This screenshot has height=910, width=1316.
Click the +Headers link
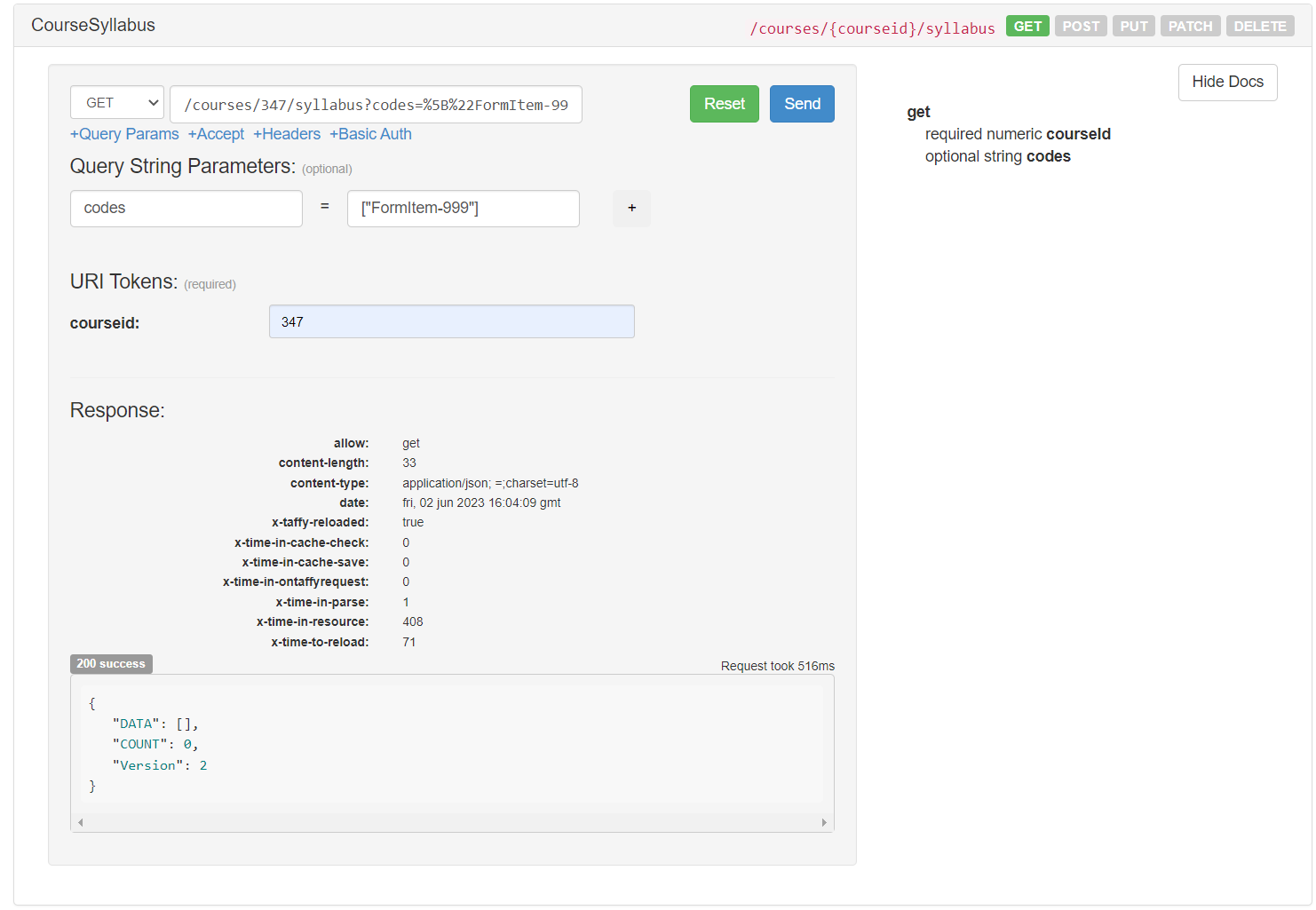[x=287, y=134]
